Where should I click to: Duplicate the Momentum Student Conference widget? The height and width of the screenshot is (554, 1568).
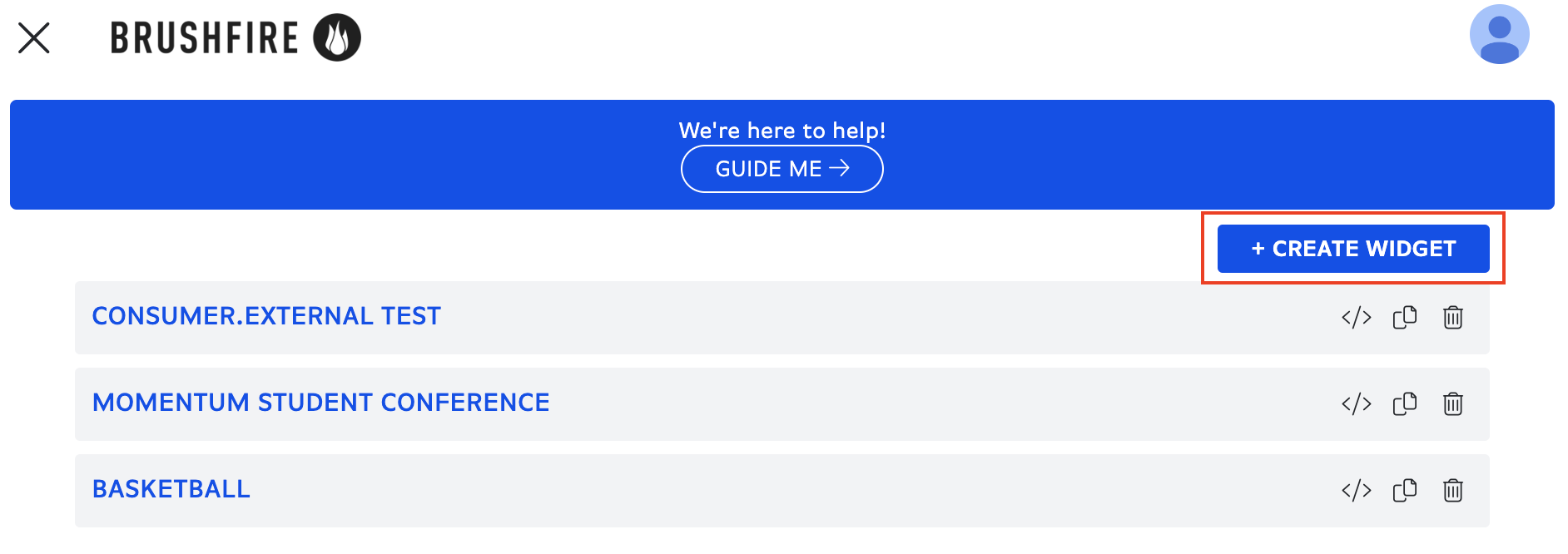[x=1405, y=404]
